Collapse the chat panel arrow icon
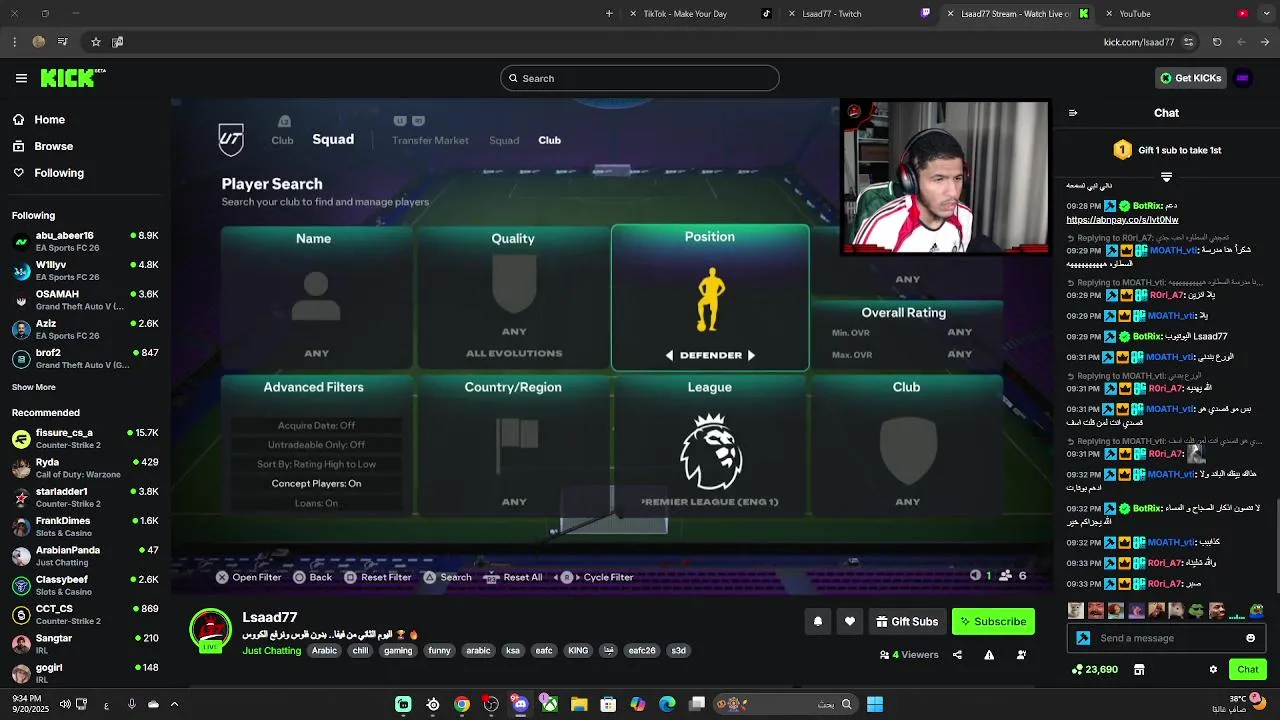The image size is (1280, 720). point(1073,113)
